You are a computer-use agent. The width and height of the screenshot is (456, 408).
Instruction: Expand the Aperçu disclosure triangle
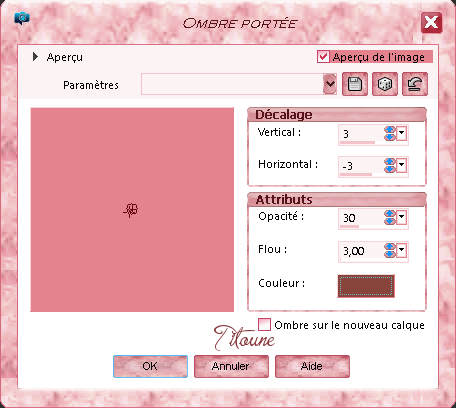pyautogui.click(x=35, y=57)
